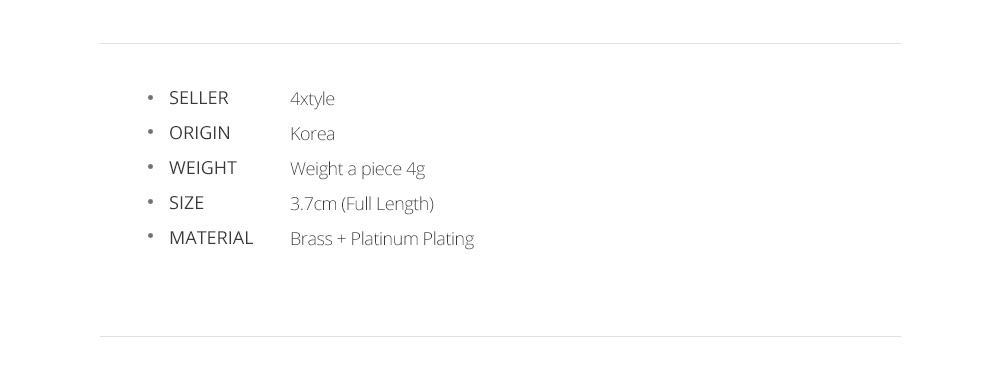Click '4g' in the weight value
The height and width of the screenshot is (390, 1000).
point(415,170)
